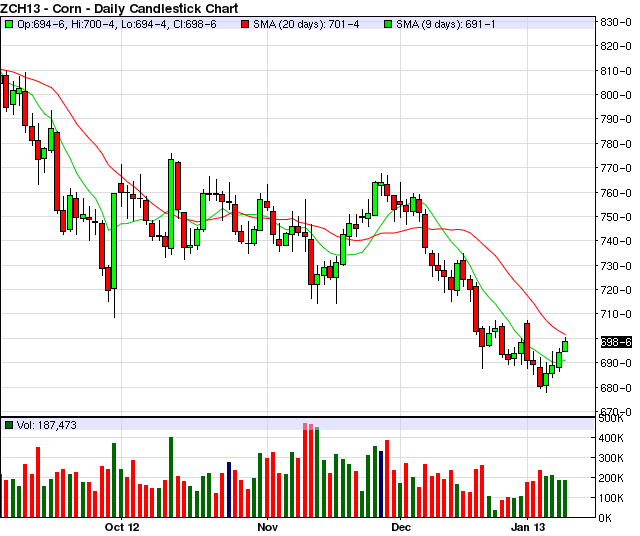Click the 400K volume axis label

tap(611, 438)
